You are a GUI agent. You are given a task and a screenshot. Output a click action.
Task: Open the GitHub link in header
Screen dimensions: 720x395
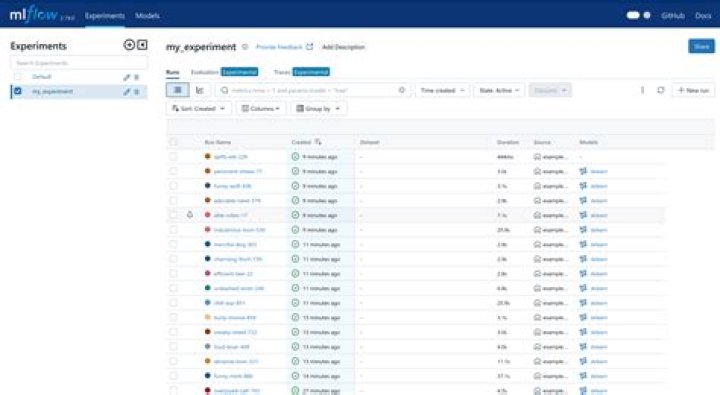tap(673, 16)
